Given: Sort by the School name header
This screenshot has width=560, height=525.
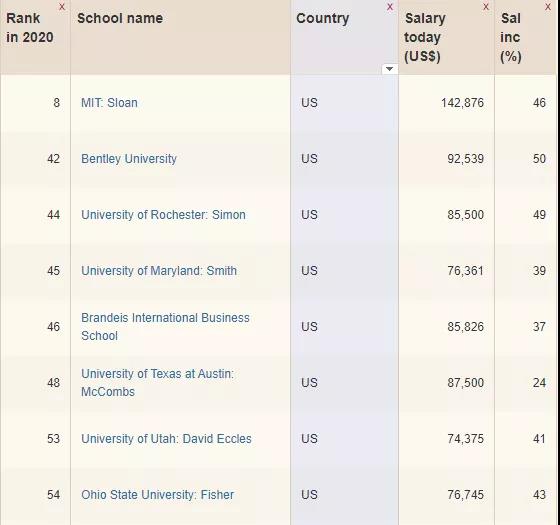Looking at the screenshot, I should point(120,18).
